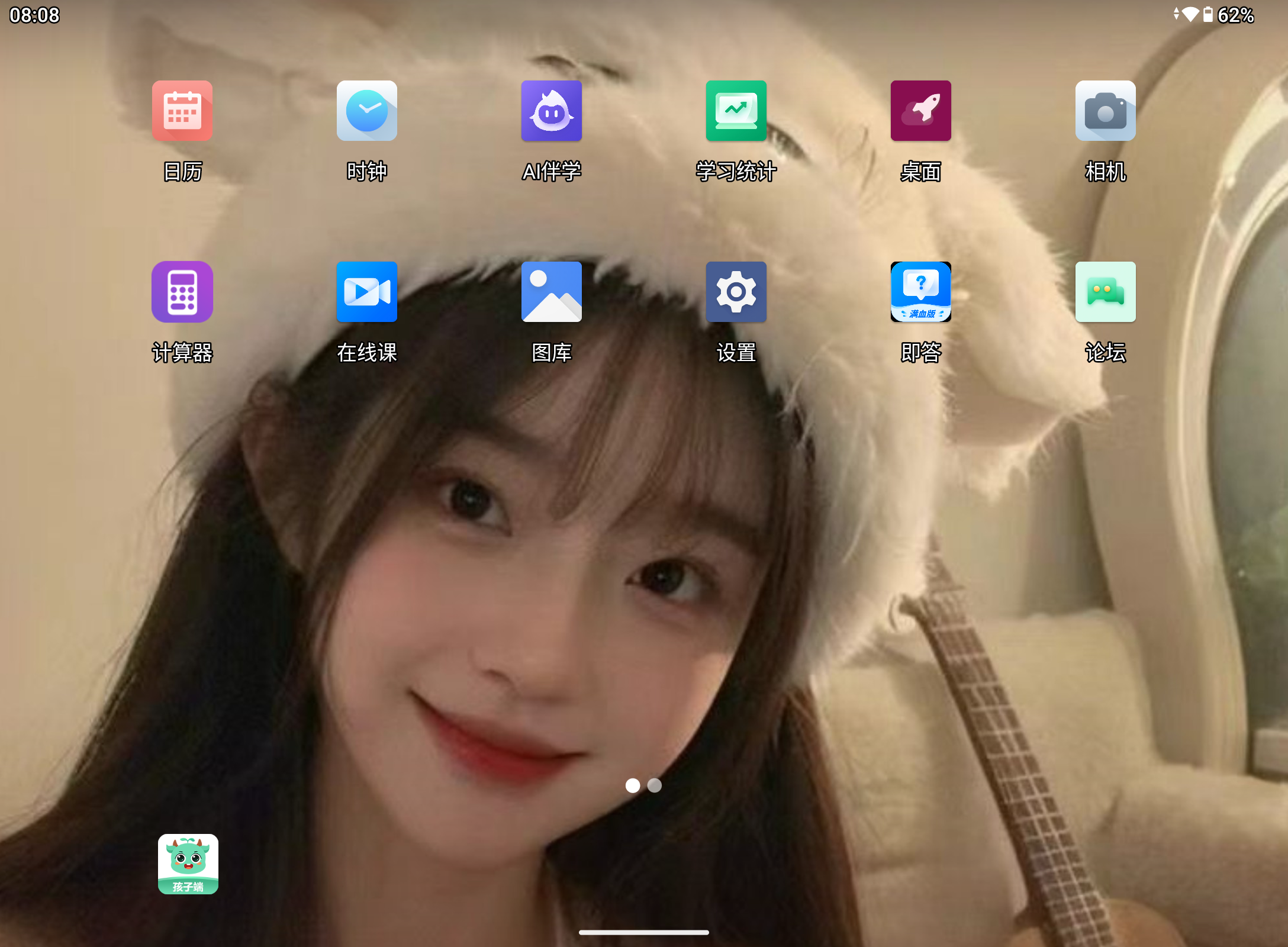Tap the bottom navigation gesture bar
The height and width of the screenshot is (947, 1288).
(644, 932)
